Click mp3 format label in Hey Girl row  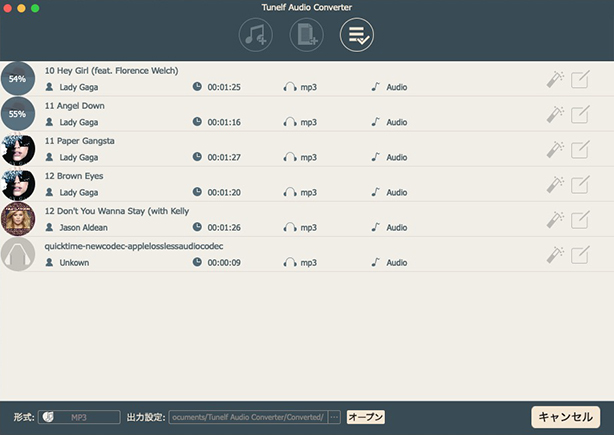(x=309, y=87)
